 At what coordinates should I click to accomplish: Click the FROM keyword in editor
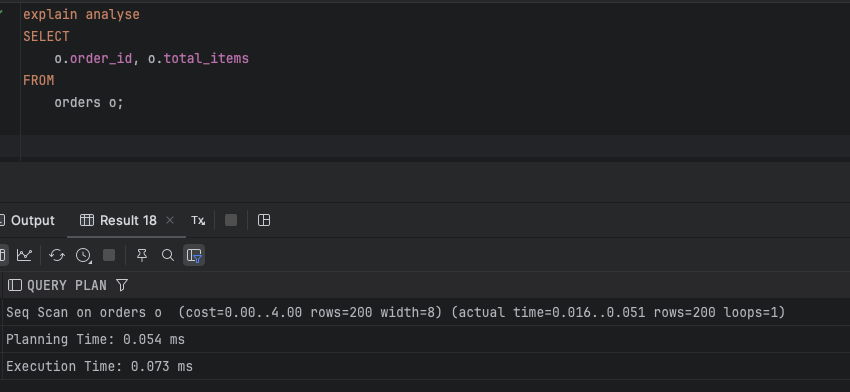tap(38, 80)
